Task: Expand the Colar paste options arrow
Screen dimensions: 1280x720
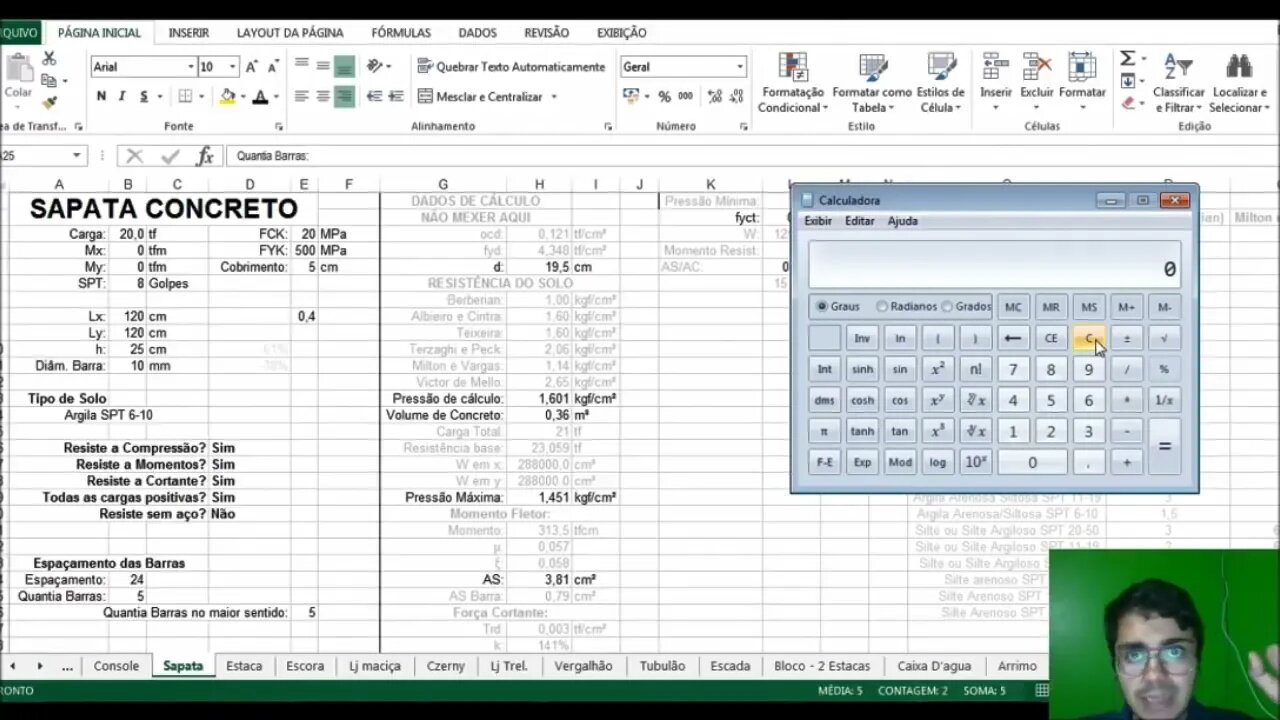Action: point(18,107)
